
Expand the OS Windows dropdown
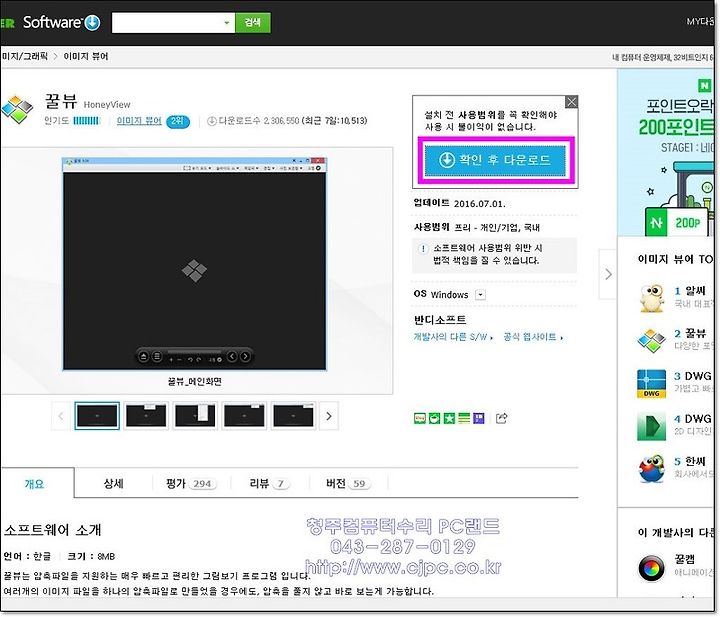pos(480,295)
